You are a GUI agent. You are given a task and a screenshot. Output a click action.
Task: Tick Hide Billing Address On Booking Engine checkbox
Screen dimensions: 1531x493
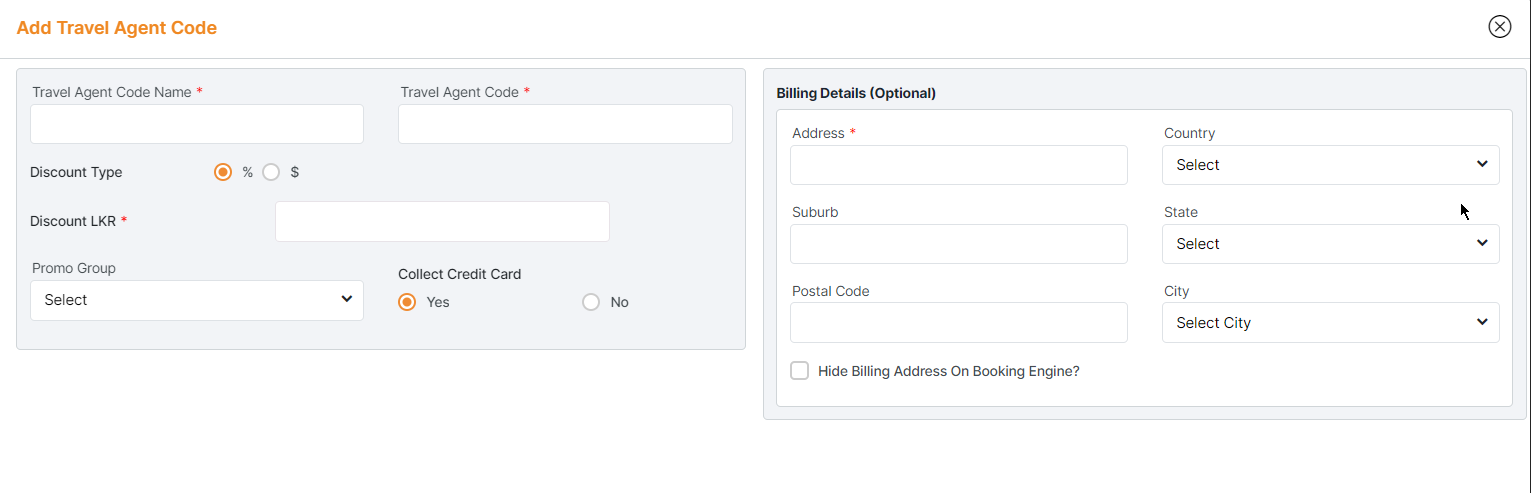point(800,371)
